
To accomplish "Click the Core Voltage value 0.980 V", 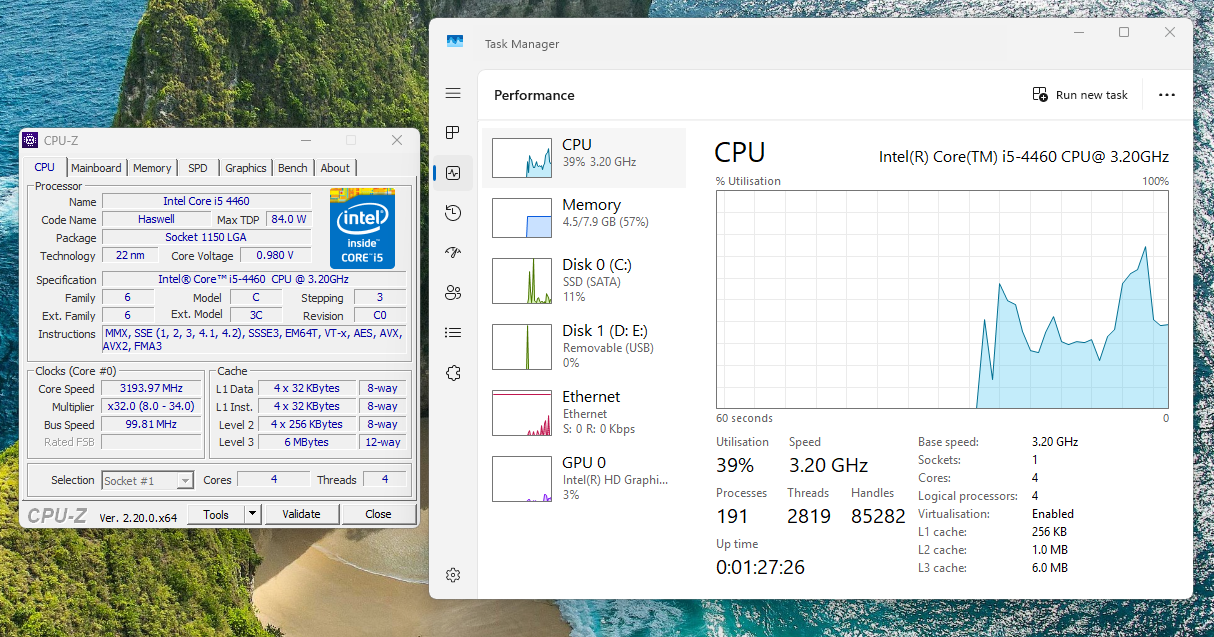I will pyautogui.click(x=275, y=255).
